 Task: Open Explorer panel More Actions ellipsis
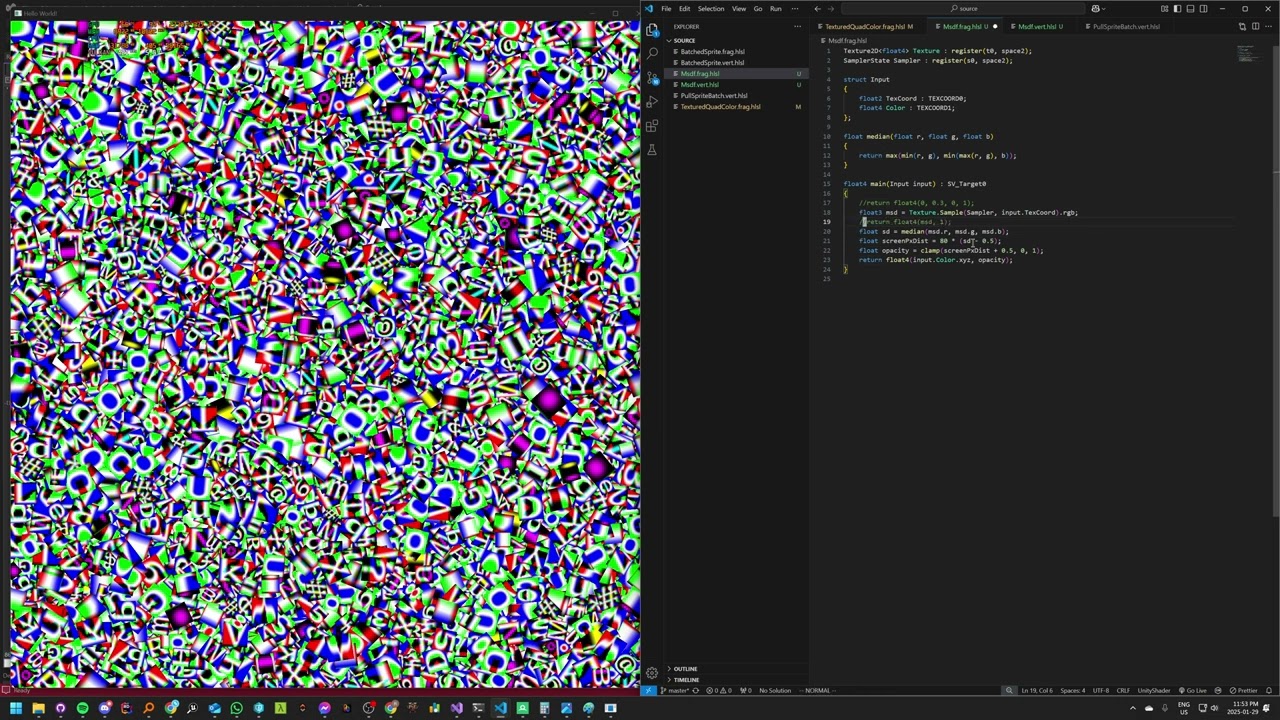coord(797,27)
